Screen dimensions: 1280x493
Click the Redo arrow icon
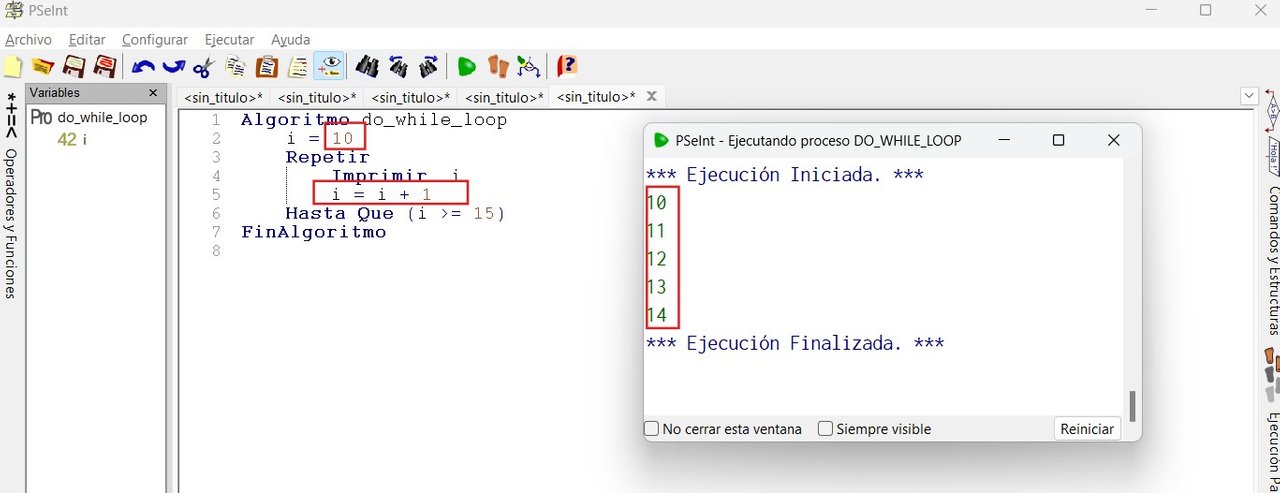click(173, 67)
